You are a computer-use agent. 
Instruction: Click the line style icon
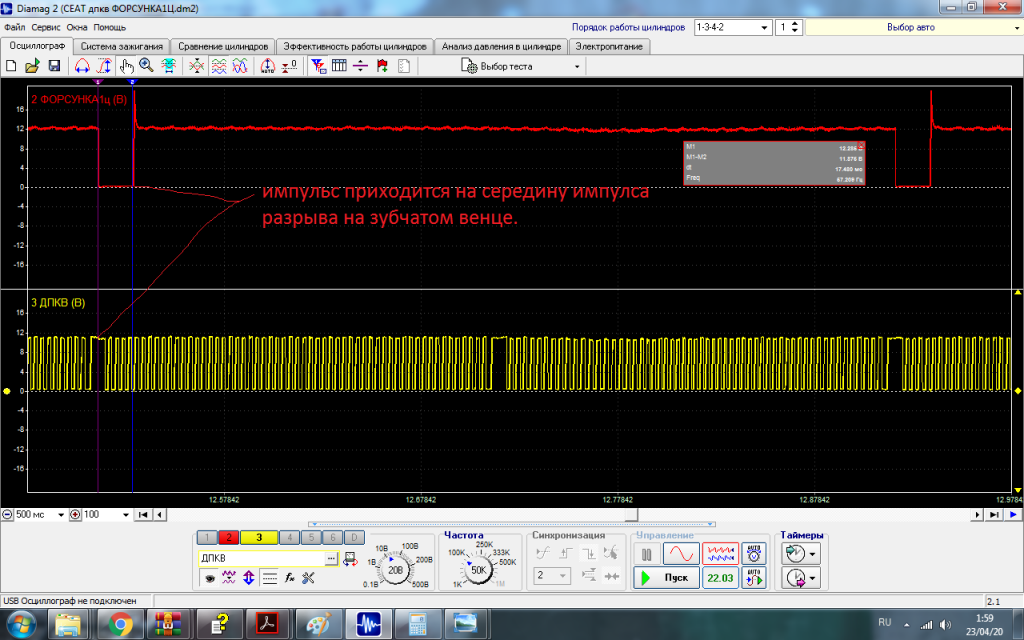(269, 578)
